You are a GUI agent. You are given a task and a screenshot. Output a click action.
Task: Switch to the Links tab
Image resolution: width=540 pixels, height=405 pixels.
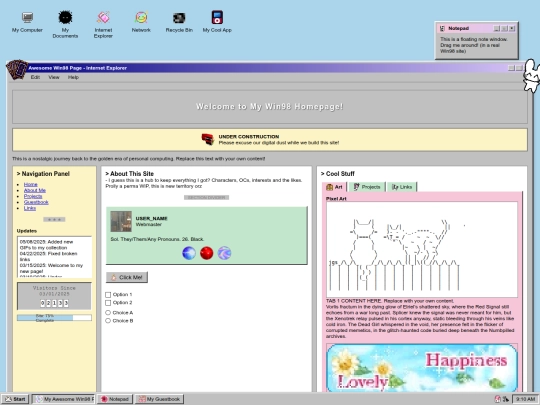pyautogui.click(x=402, y=187)
